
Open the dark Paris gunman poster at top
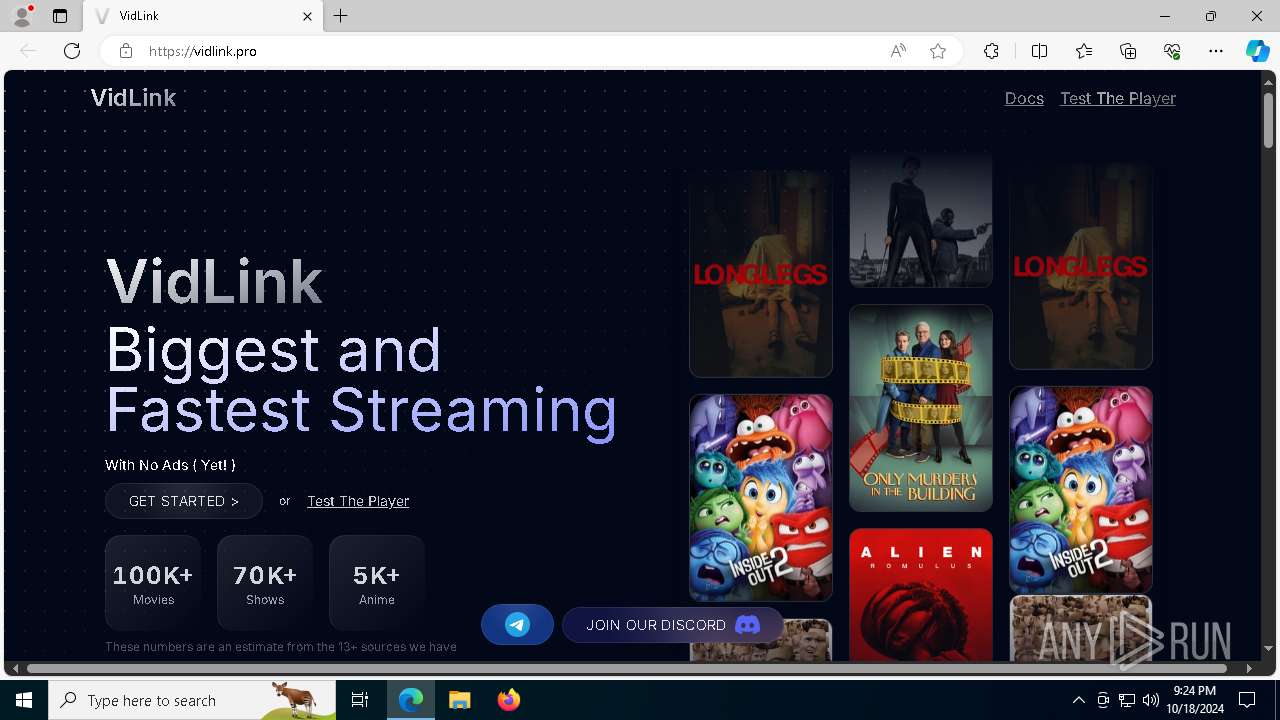coord(921,220)
